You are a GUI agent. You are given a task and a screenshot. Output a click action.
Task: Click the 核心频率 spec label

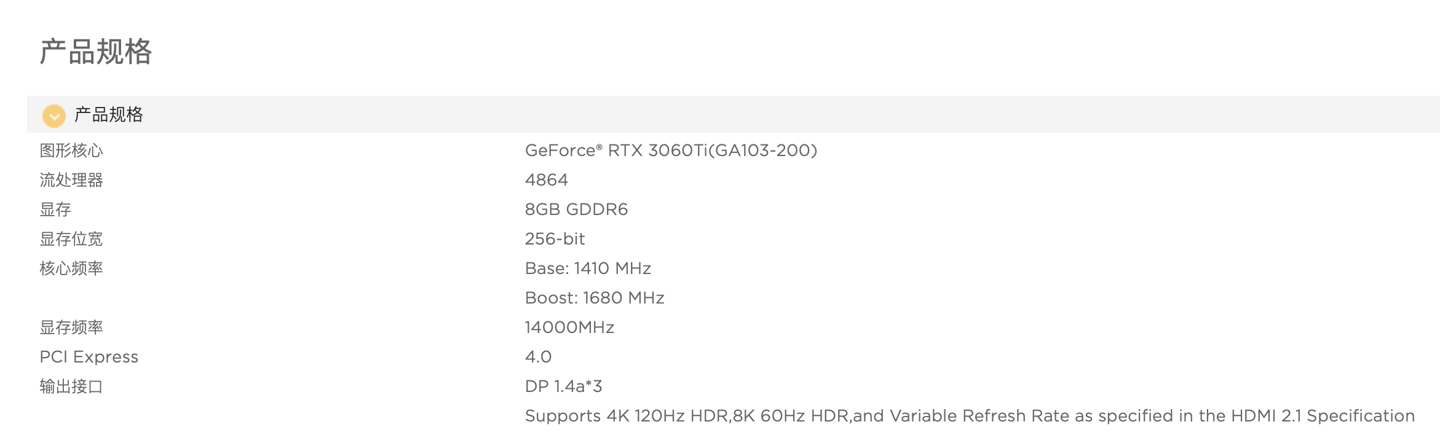pos(71,269)
